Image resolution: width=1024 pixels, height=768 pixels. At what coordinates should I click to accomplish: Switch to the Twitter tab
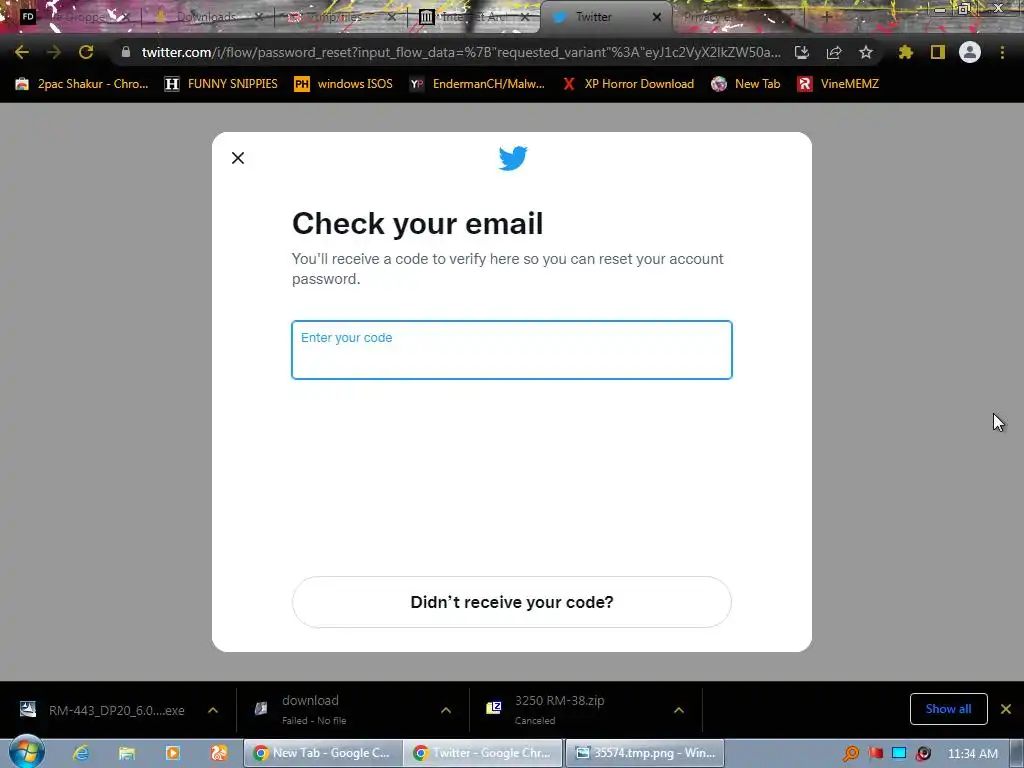pyautogui.click(x=594, y=17)
